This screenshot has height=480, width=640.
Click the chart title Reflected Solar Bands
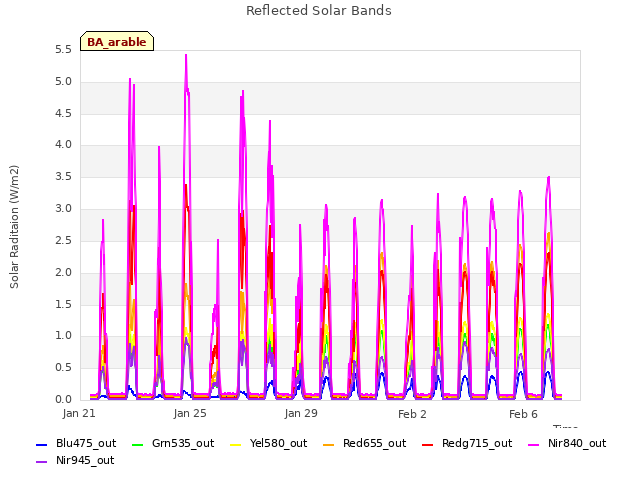(319, 11)
